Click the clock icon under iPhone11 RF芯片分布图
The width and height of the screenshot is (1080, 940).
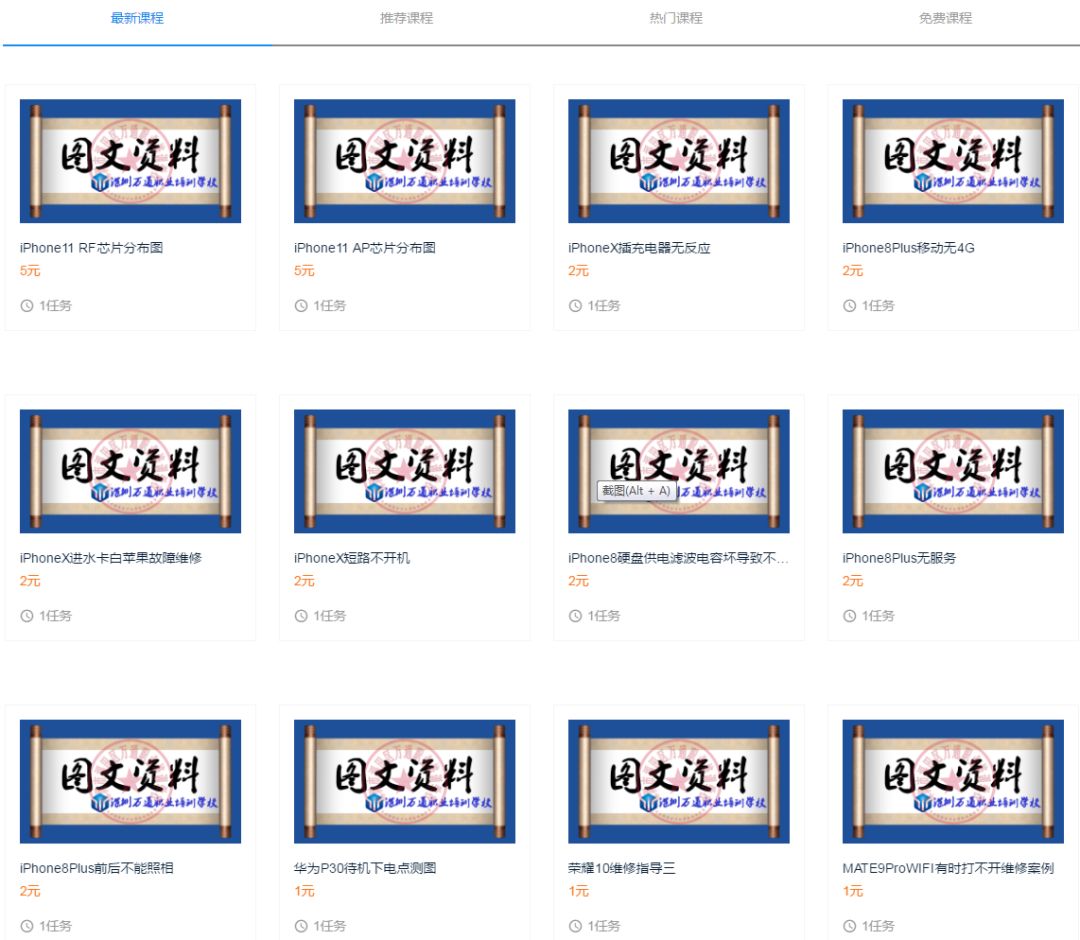pyautogui.click(x=27, y=306)
